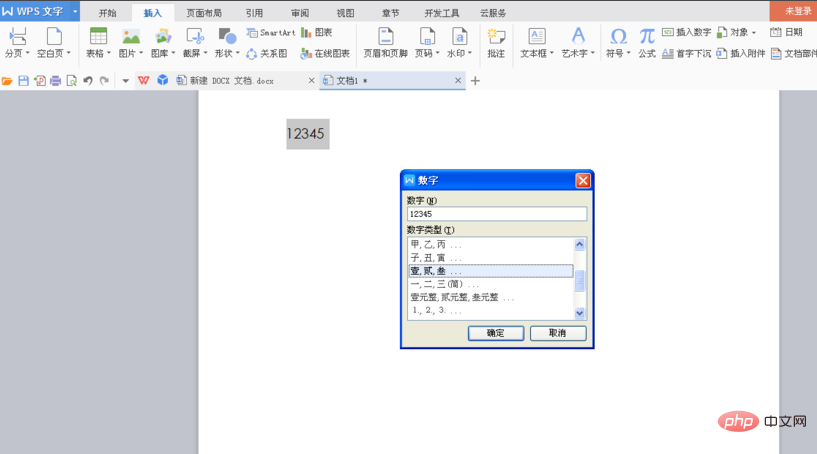Viewport: 817px width, 454px height.
Task: Click the 页眉和页脚 header and footer icon
Action: click(384, 37)
